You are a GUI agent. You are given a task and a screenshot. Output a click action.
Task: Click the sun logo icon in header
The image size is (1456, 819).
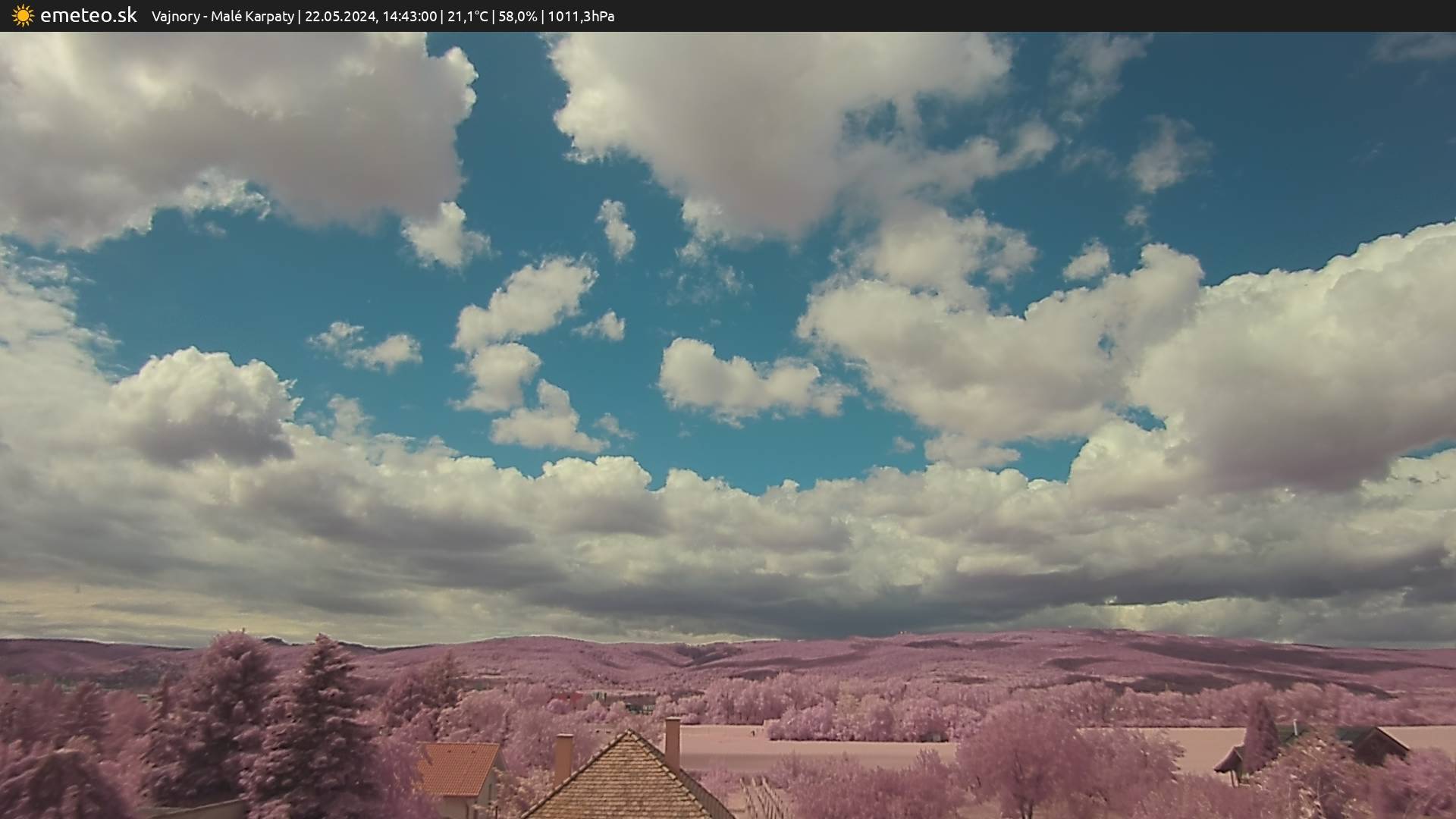point(23,16)
